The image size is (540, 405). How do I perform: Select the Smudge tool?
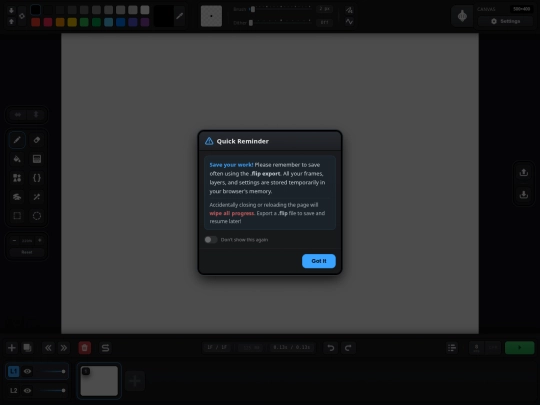click(x=17, y=197)
